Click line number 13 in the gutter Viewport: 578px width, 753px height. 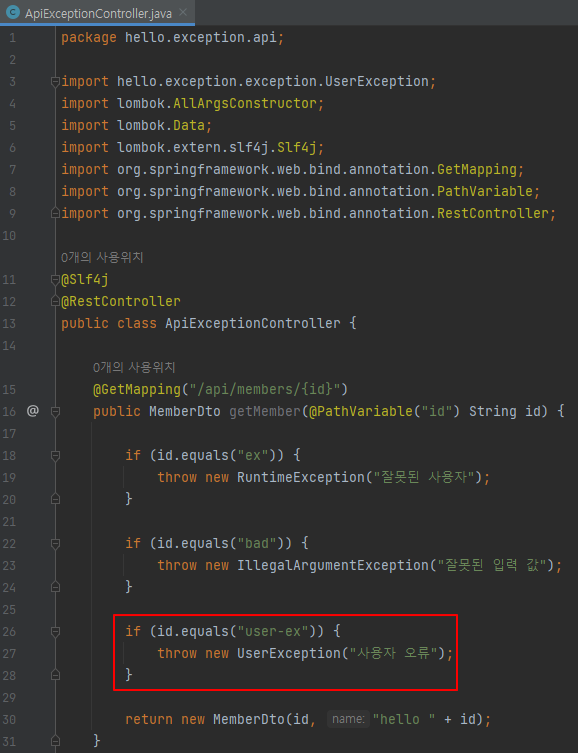[x=9, y=324]
